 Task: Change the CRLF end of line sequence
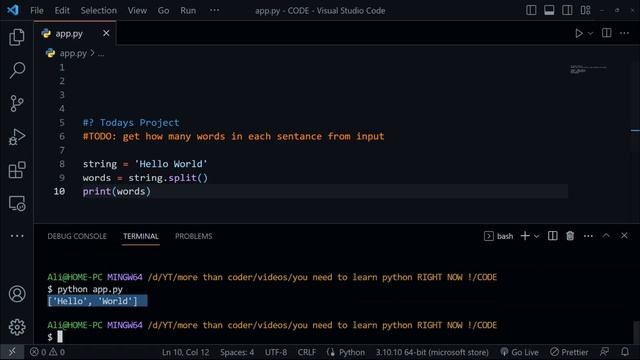pos(307,352)
